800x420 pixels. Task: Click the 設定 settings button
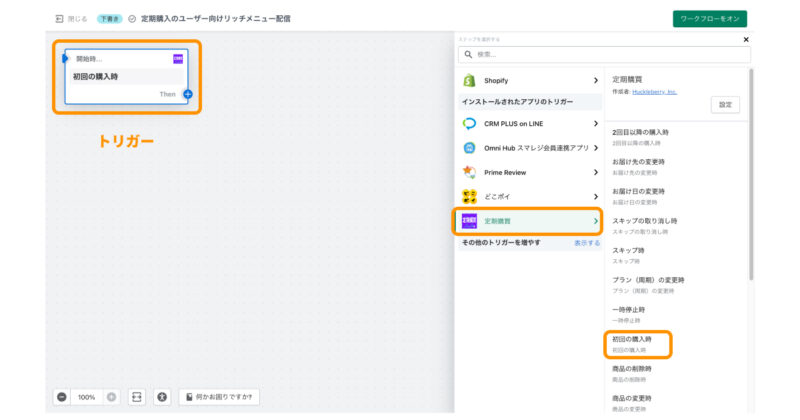pyautogui.click(x=725, y=105)
